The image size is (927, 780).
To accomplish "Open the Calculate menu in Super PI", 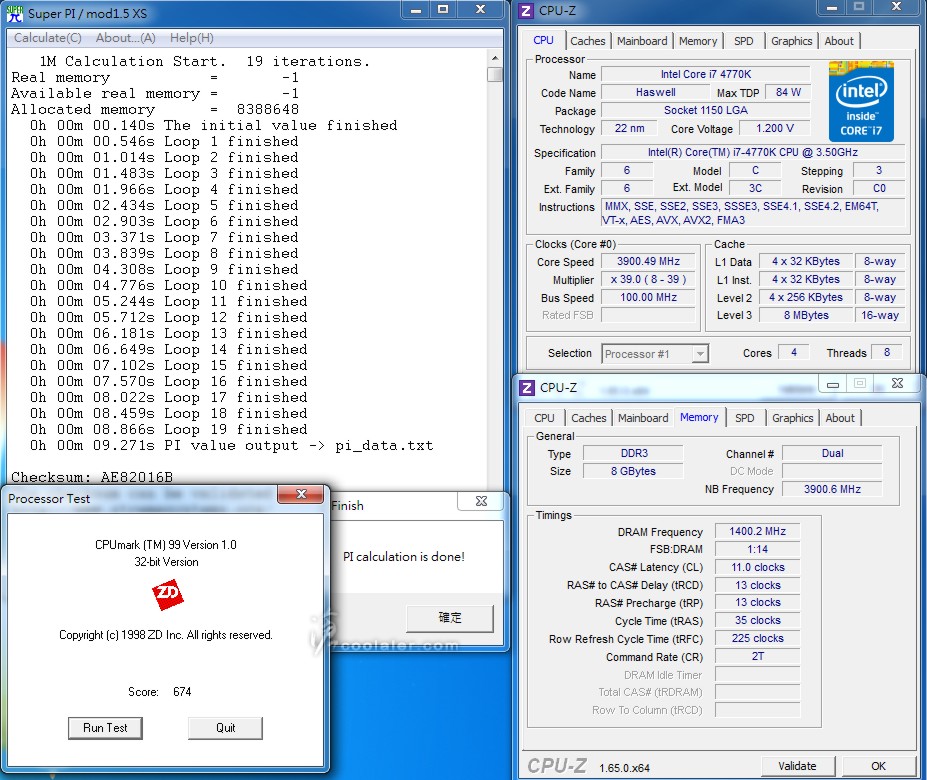I will [x=48, y=38].
